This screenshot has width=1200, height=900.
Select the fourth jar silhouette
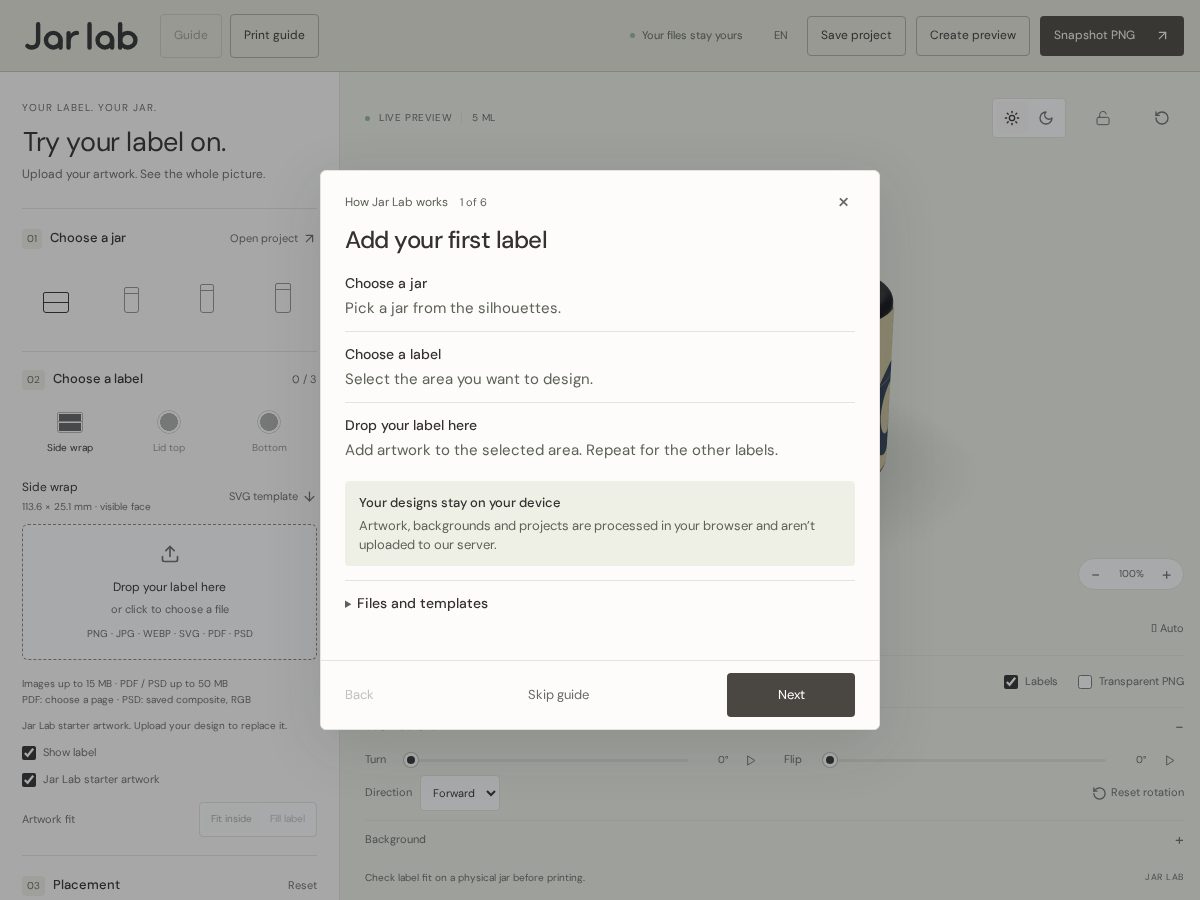(283, 298)
